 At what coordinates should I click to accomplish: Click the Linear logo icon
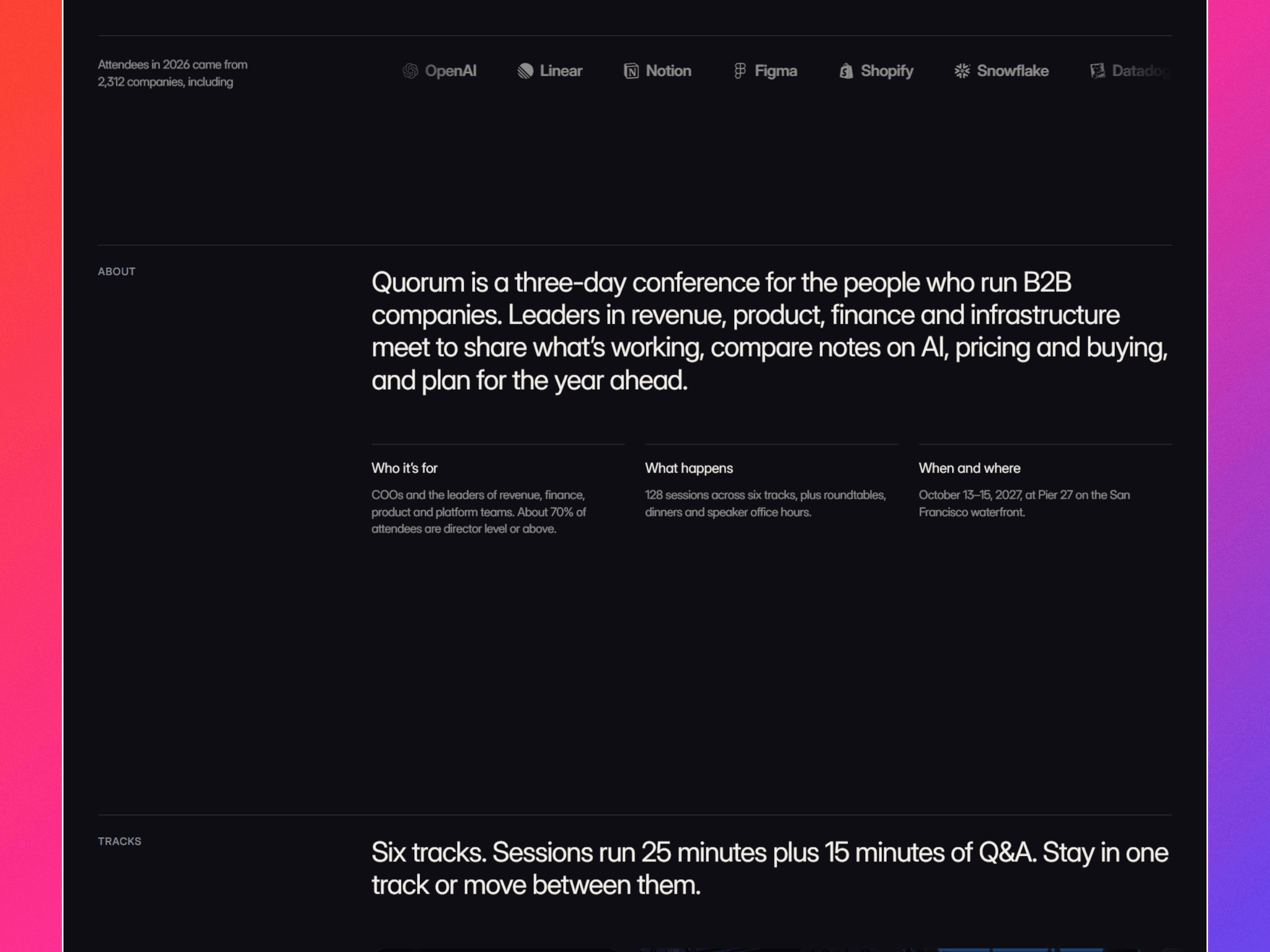525,71
